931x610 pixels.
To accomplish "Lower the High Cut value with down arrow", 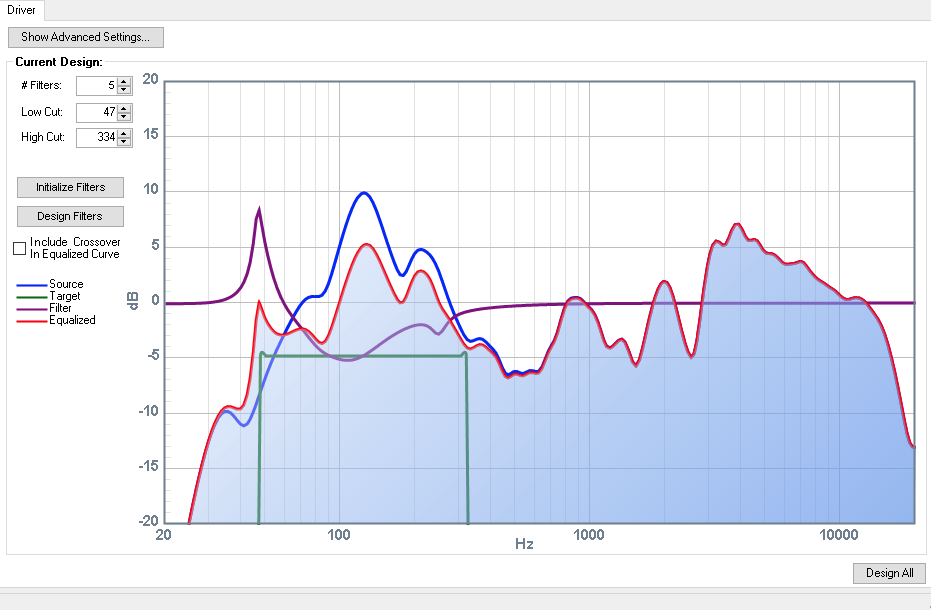I will coord(124,142).
